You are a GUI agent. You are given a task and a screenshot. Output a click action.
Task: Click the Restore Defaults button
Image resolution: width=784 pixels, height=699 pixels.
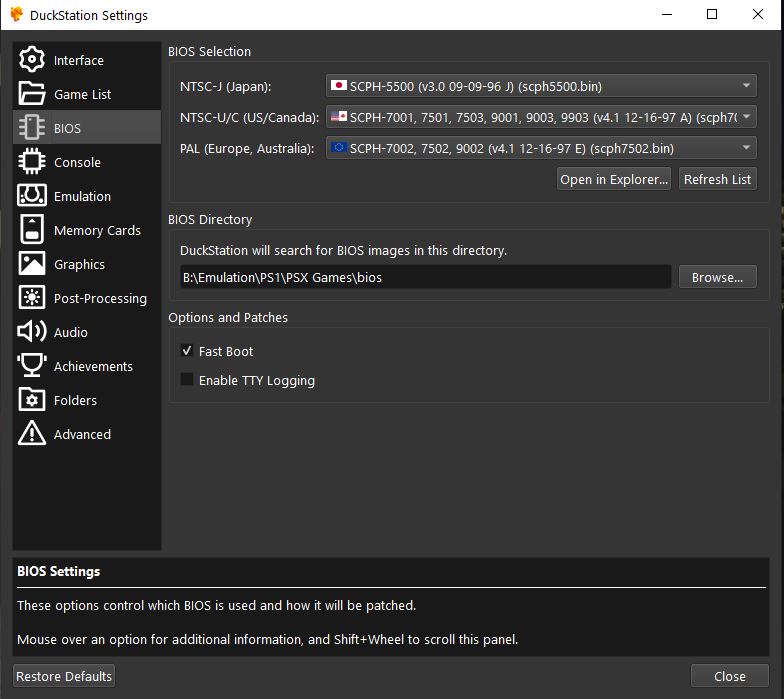pyautogui.click(x=64, y=676)
